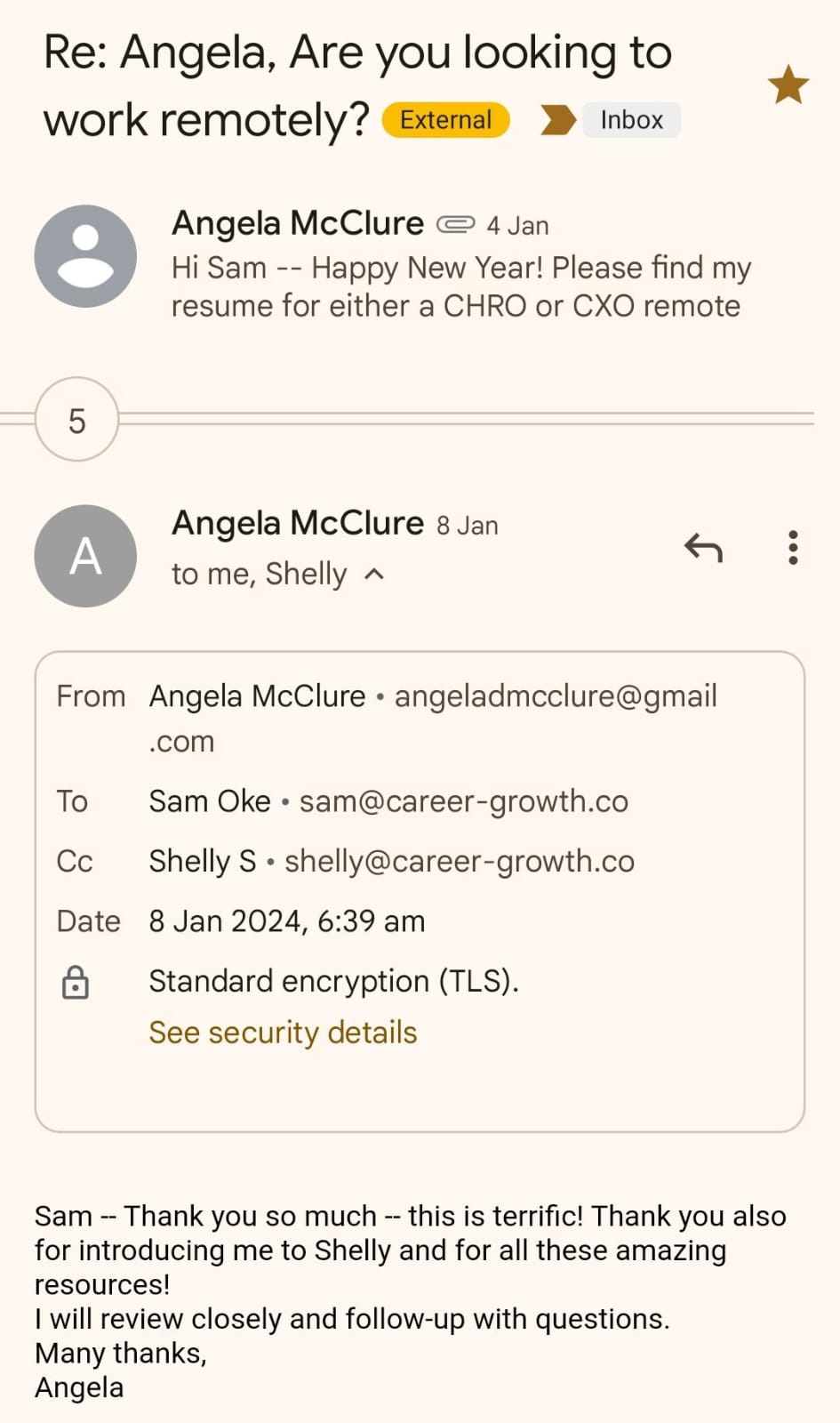This screenshot has height=1423, width=840.
Task: Tap the Angela McClure 8 Jan sender name
Action: click(x=297, y=523)
